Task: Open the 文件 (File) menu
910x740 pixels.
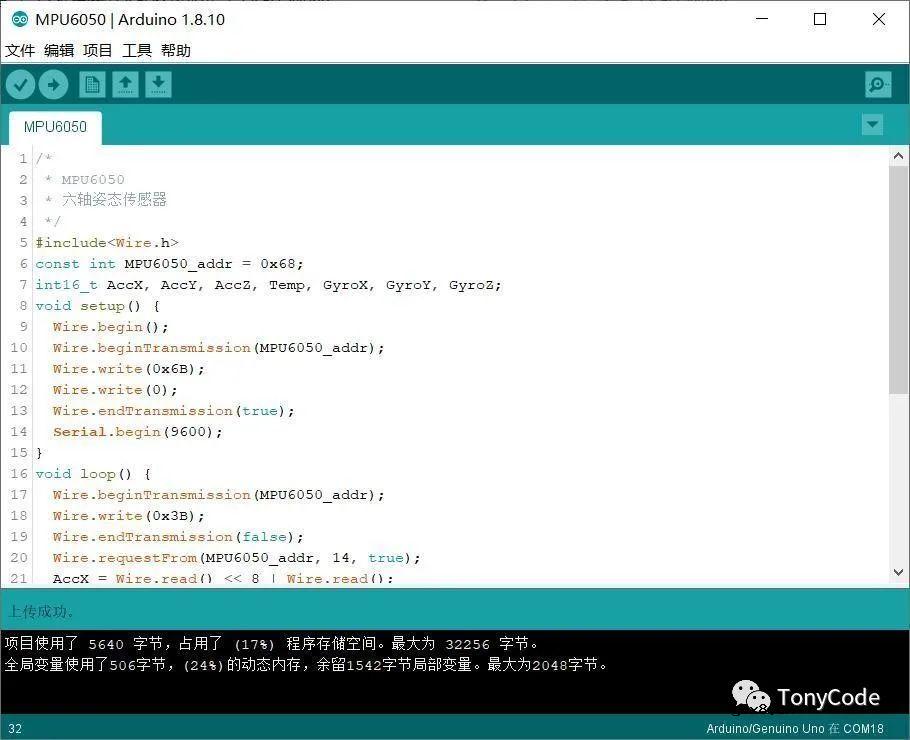Action: (x=20, y=50)
